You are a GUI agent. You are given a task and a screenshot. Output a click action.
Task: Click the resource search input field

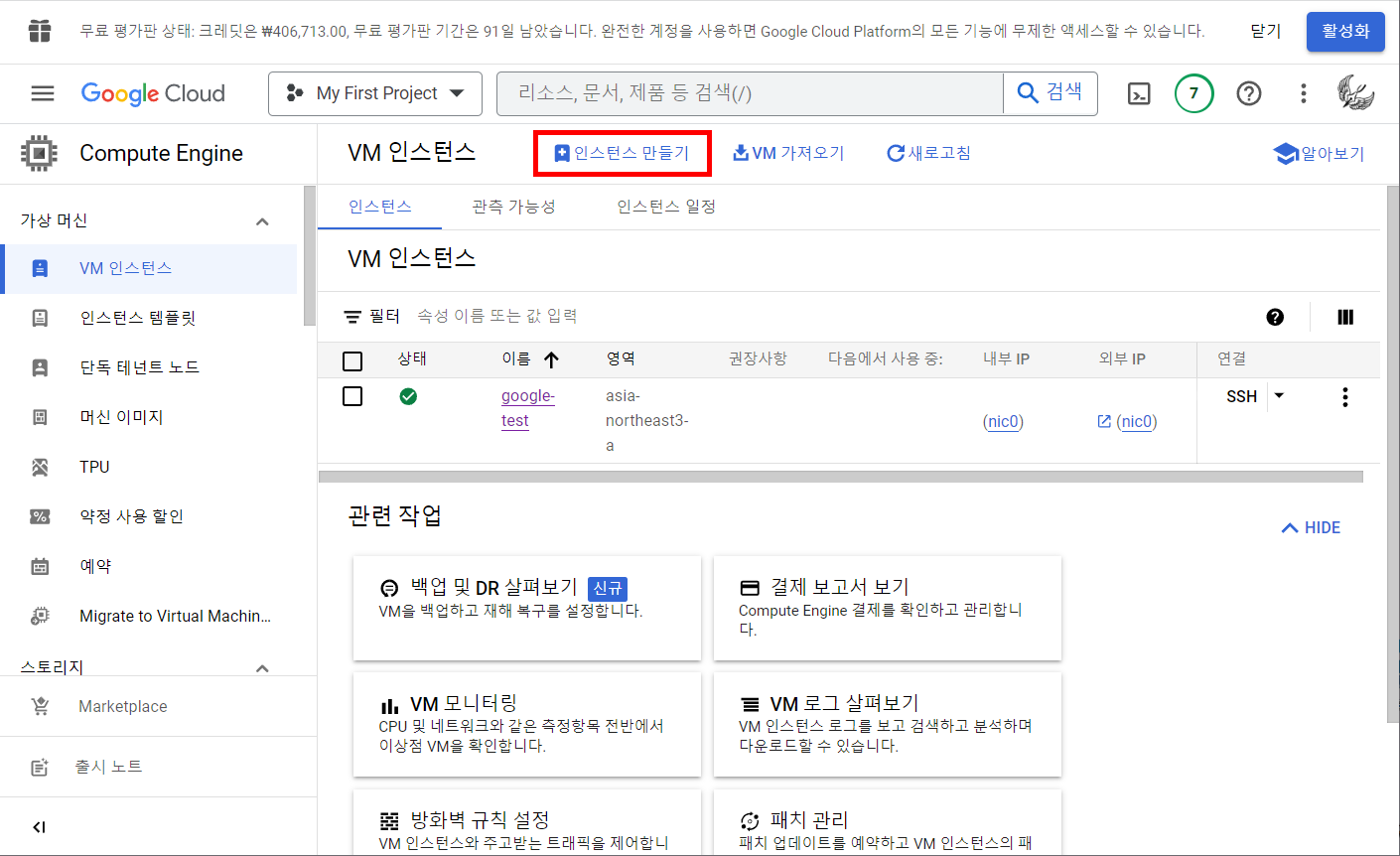[x=750, y=93]
